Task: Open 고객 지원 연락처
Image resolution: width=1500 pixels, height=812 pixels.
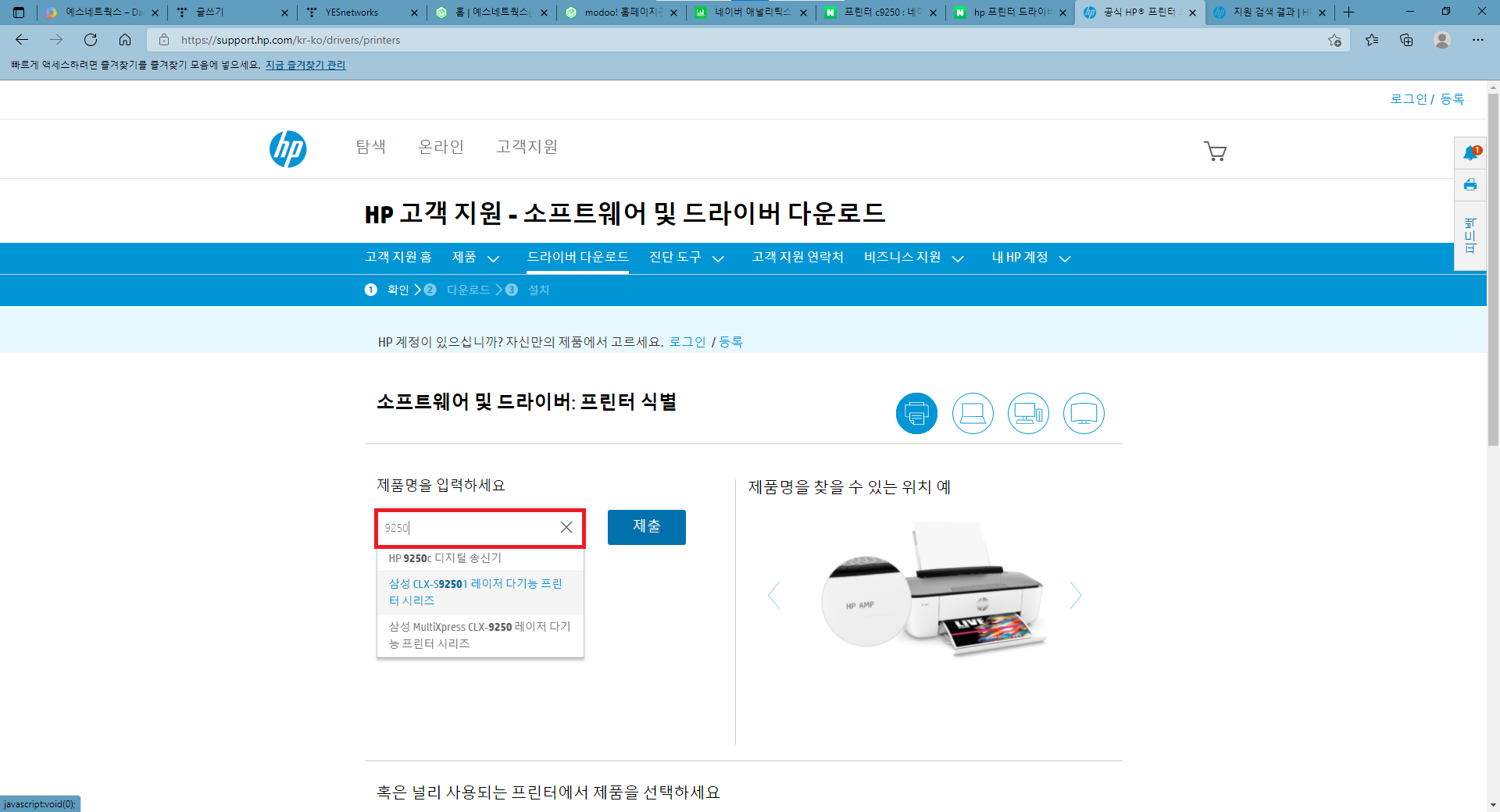Action: pos(798,257)
